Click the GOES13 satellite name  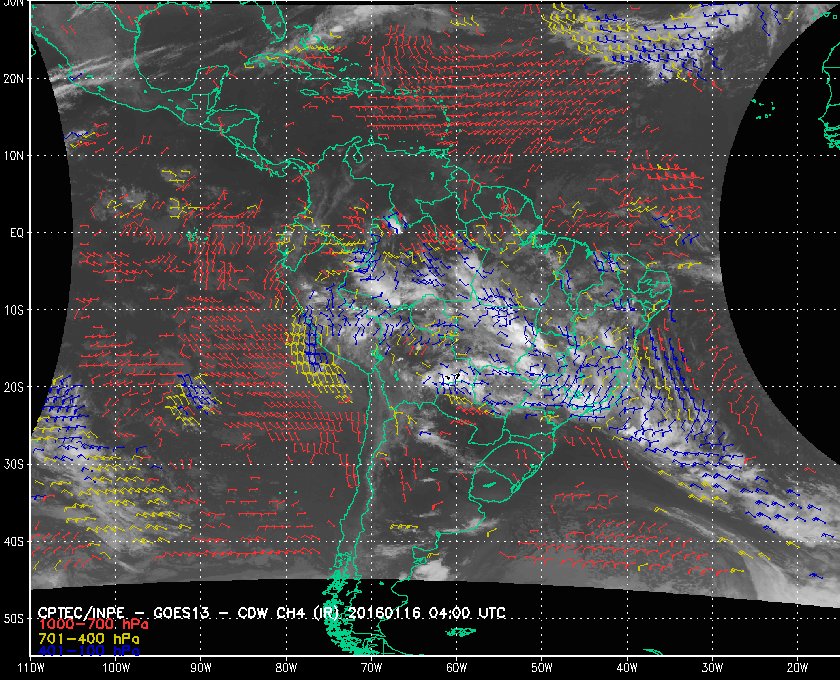click(181, 613)
